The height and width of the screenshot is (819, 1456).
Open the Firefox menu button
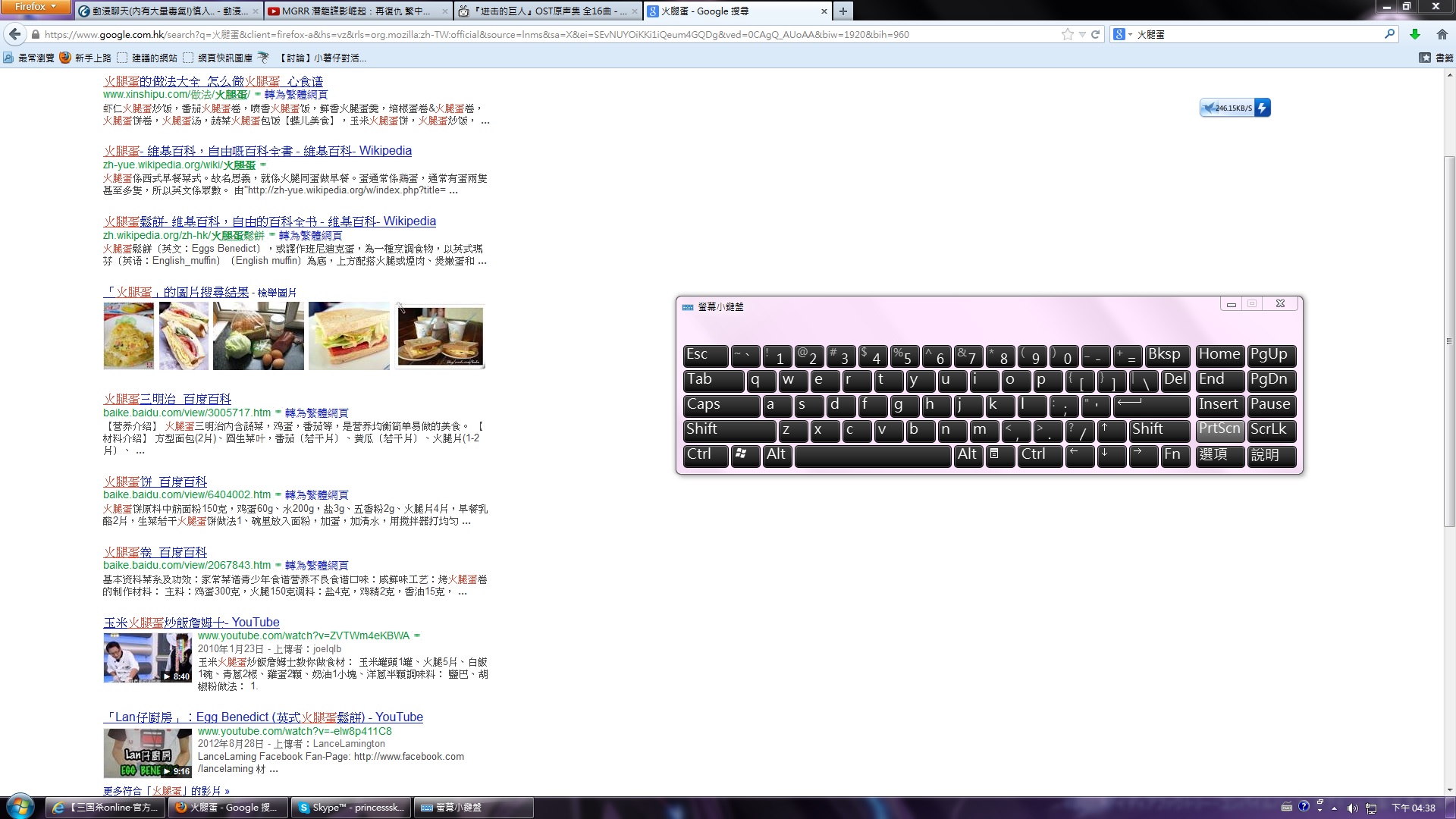36,7
